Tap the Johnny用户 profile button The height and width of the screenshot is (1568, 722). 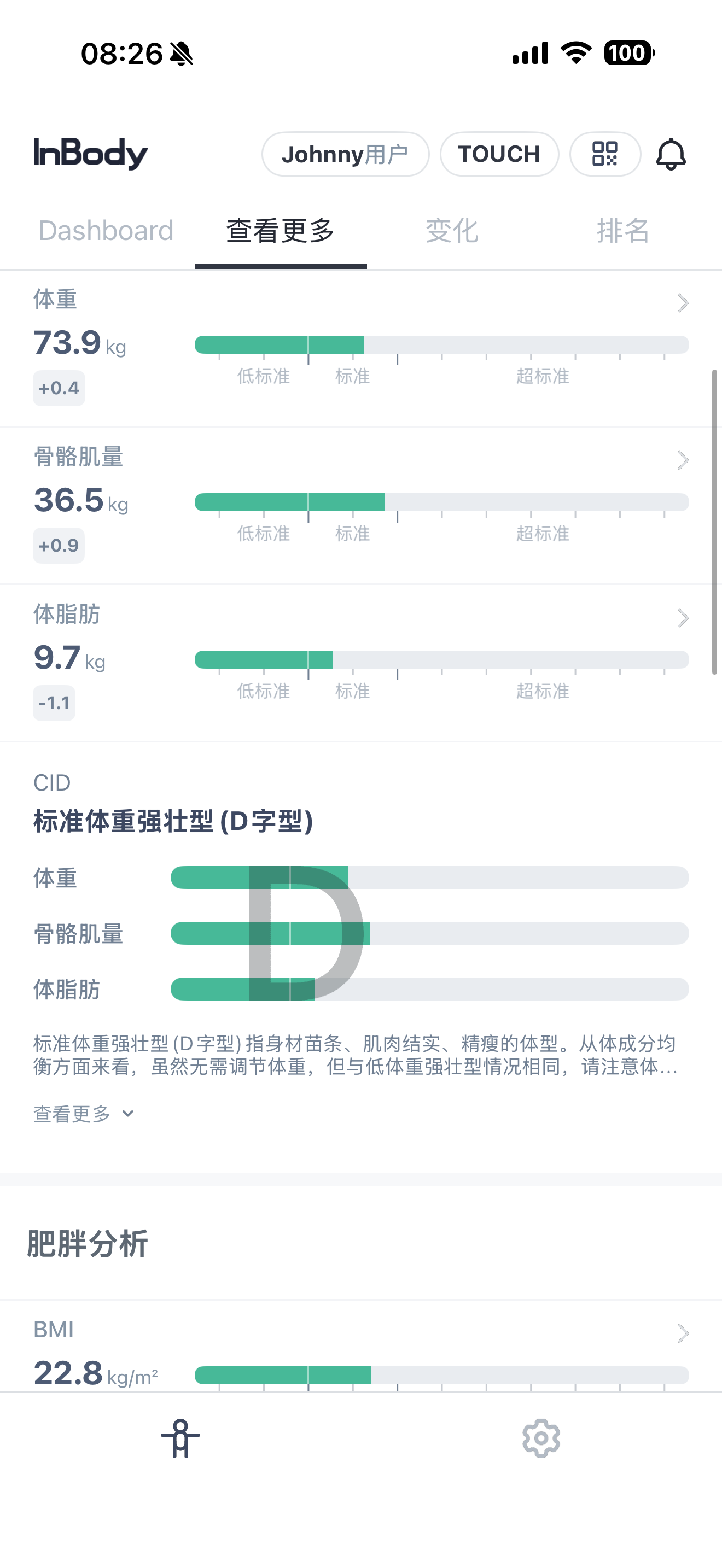tap(345, 154)
